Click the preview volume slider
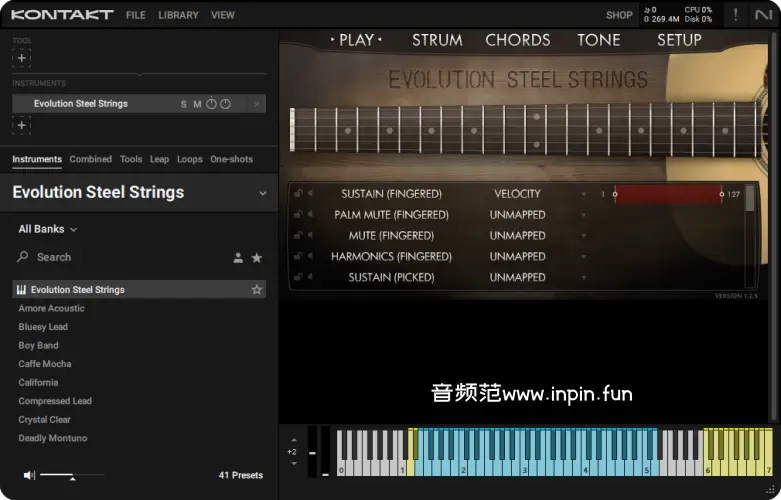Screen dimensions: 781x500 72,475
